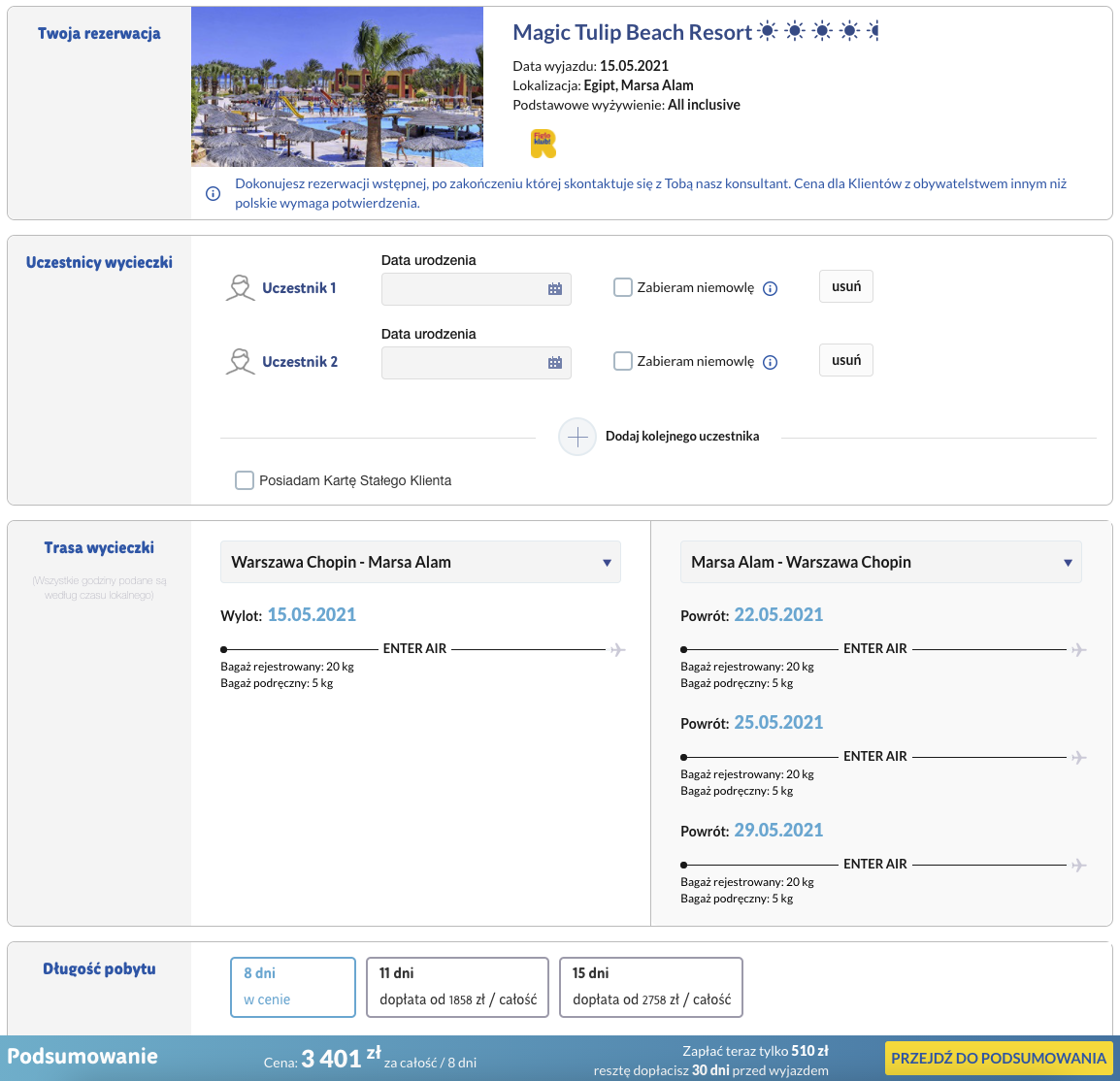1120x1081 pixels.
Task: Click Przejdź do podsumowania button
Action: point(999,1058)
